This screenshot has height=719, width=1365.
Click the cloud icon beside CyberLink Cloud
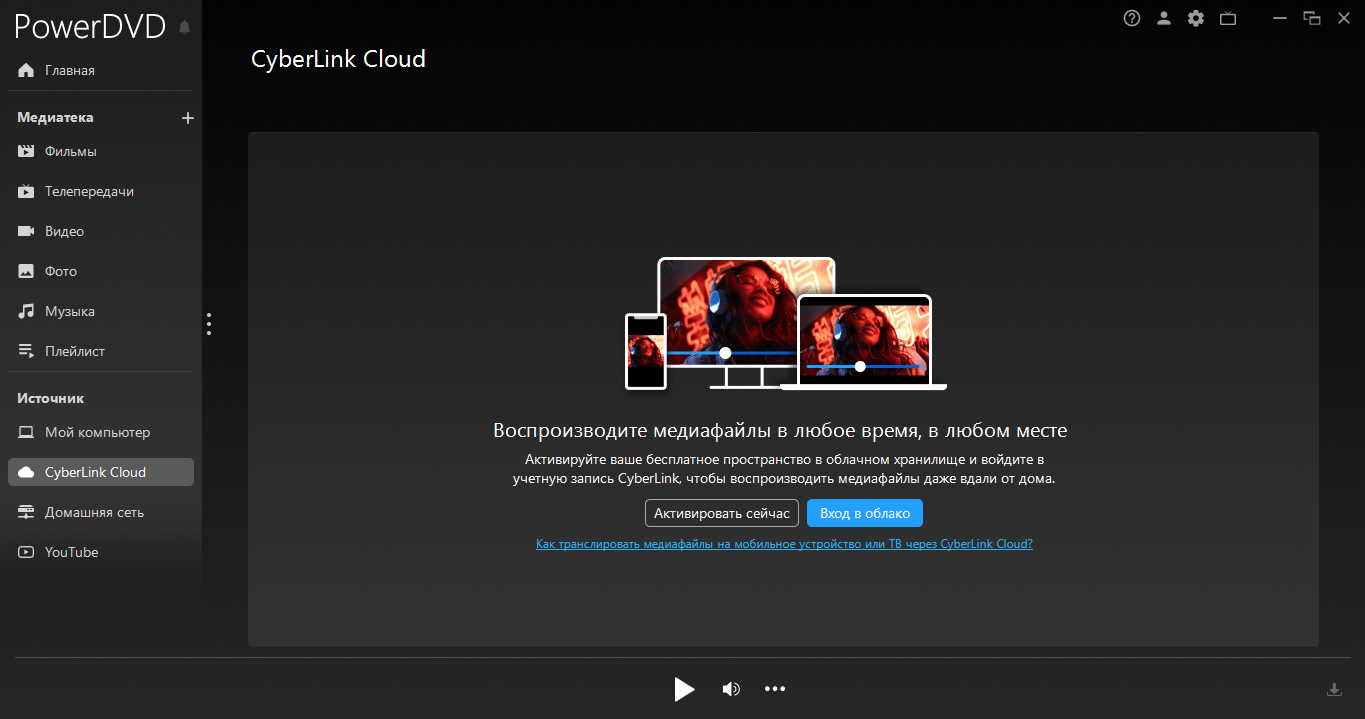click(x=26, y=472)
